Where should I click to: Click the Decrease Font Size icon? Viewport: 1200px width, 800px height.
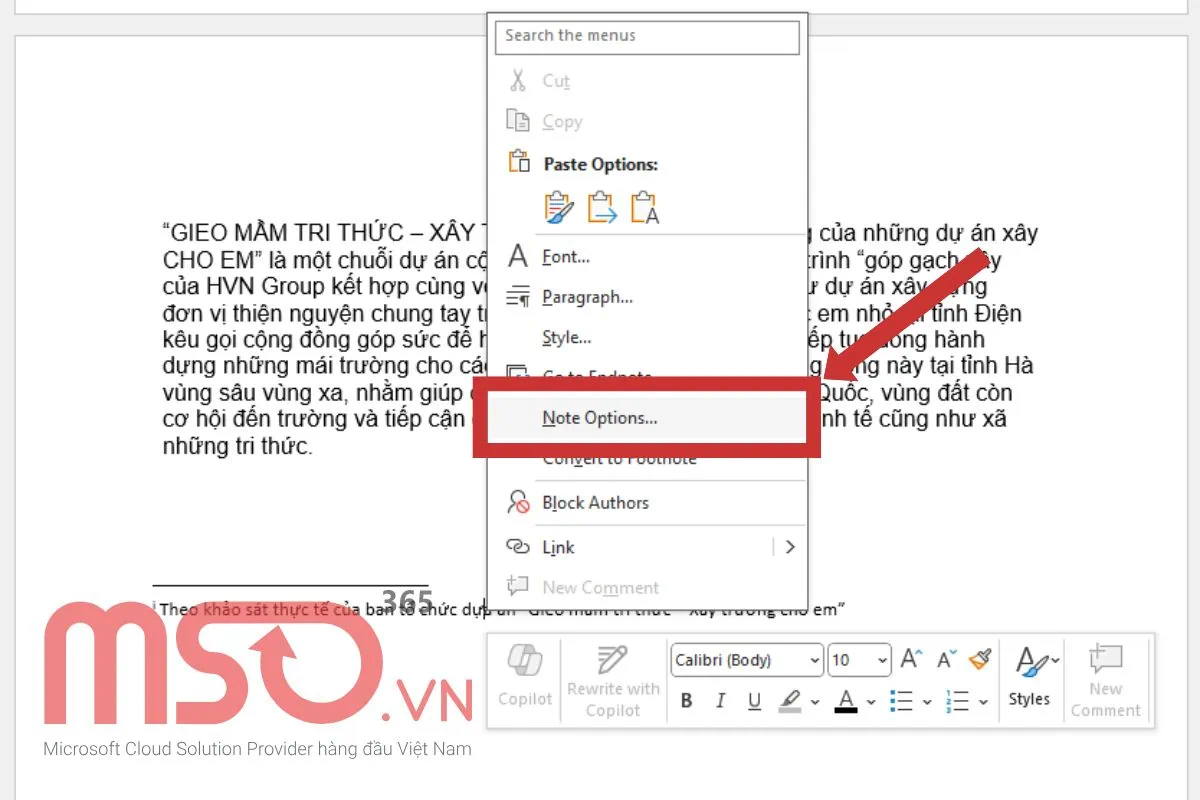click(946, 659)
